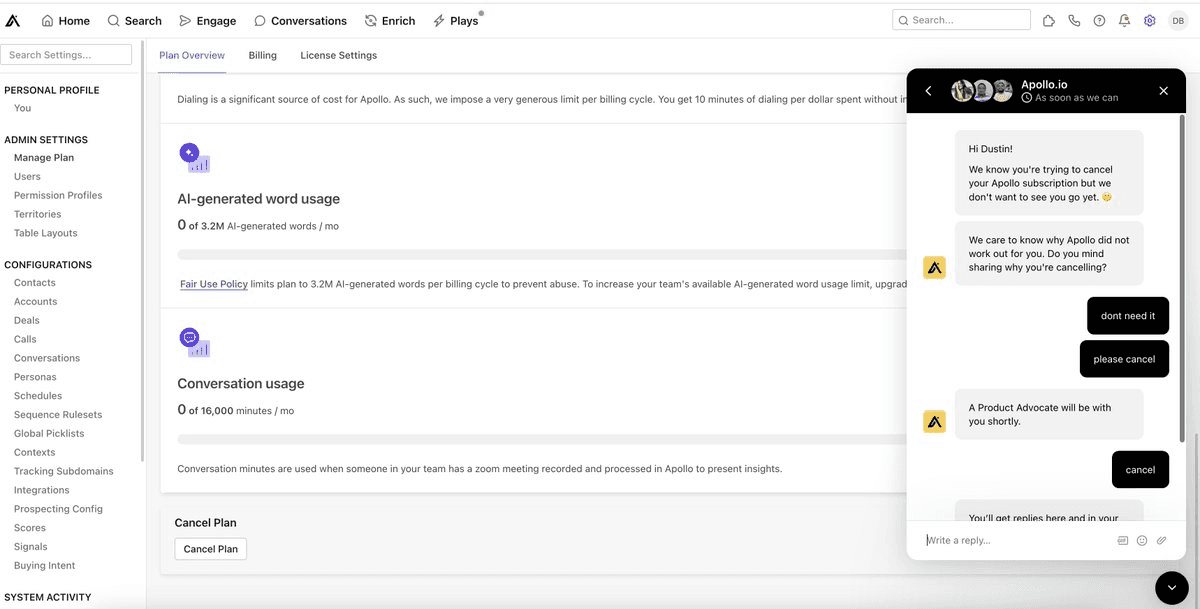Open the Home page from top navigation
The width and height of the screenshot is (1200, 609).
[65, 20]
